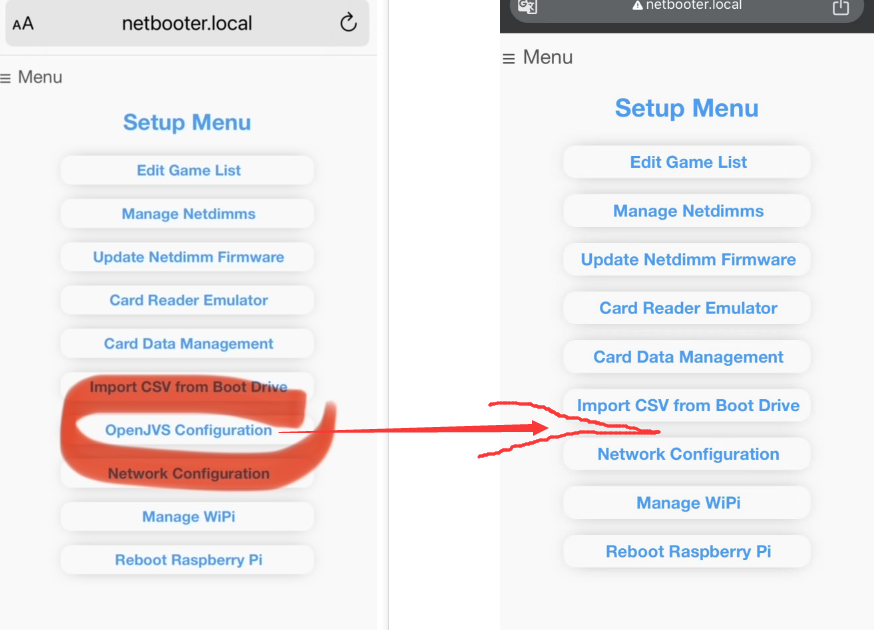Viewport: 877px width, 630px height.
Task: Click Reboot Raspberry Pi on left
Action: click(x=187, y=560)
